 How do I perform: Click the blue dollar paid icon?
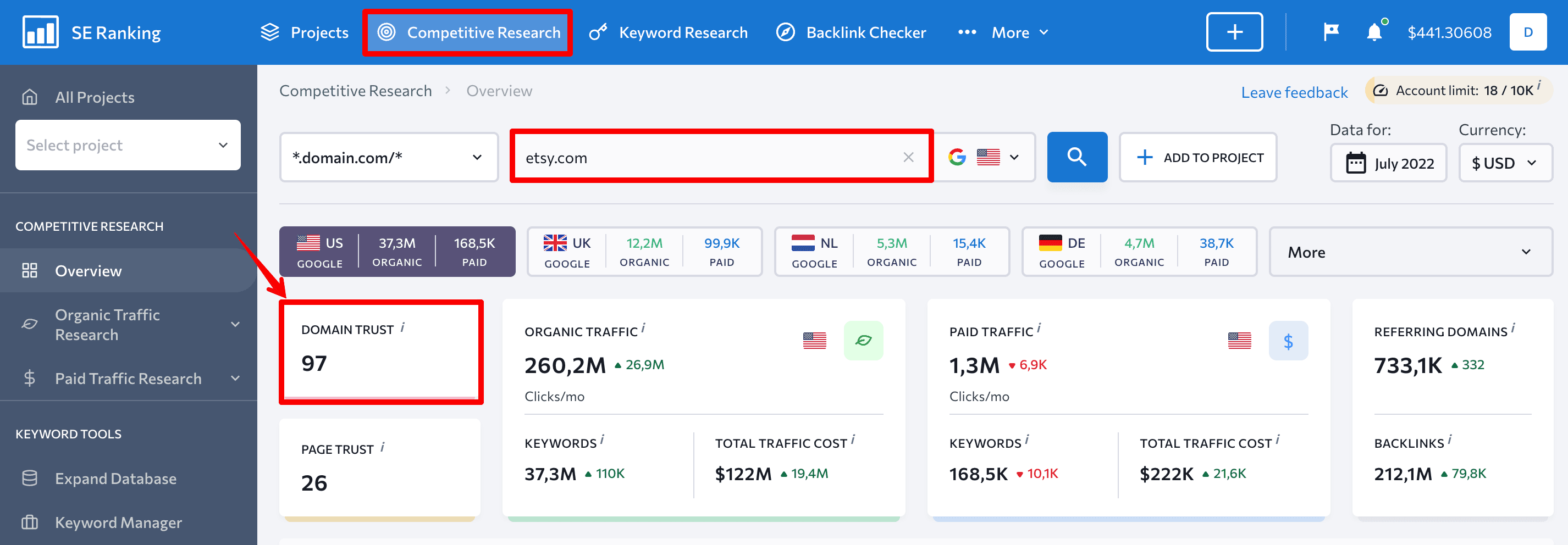tap(1288, 340)
